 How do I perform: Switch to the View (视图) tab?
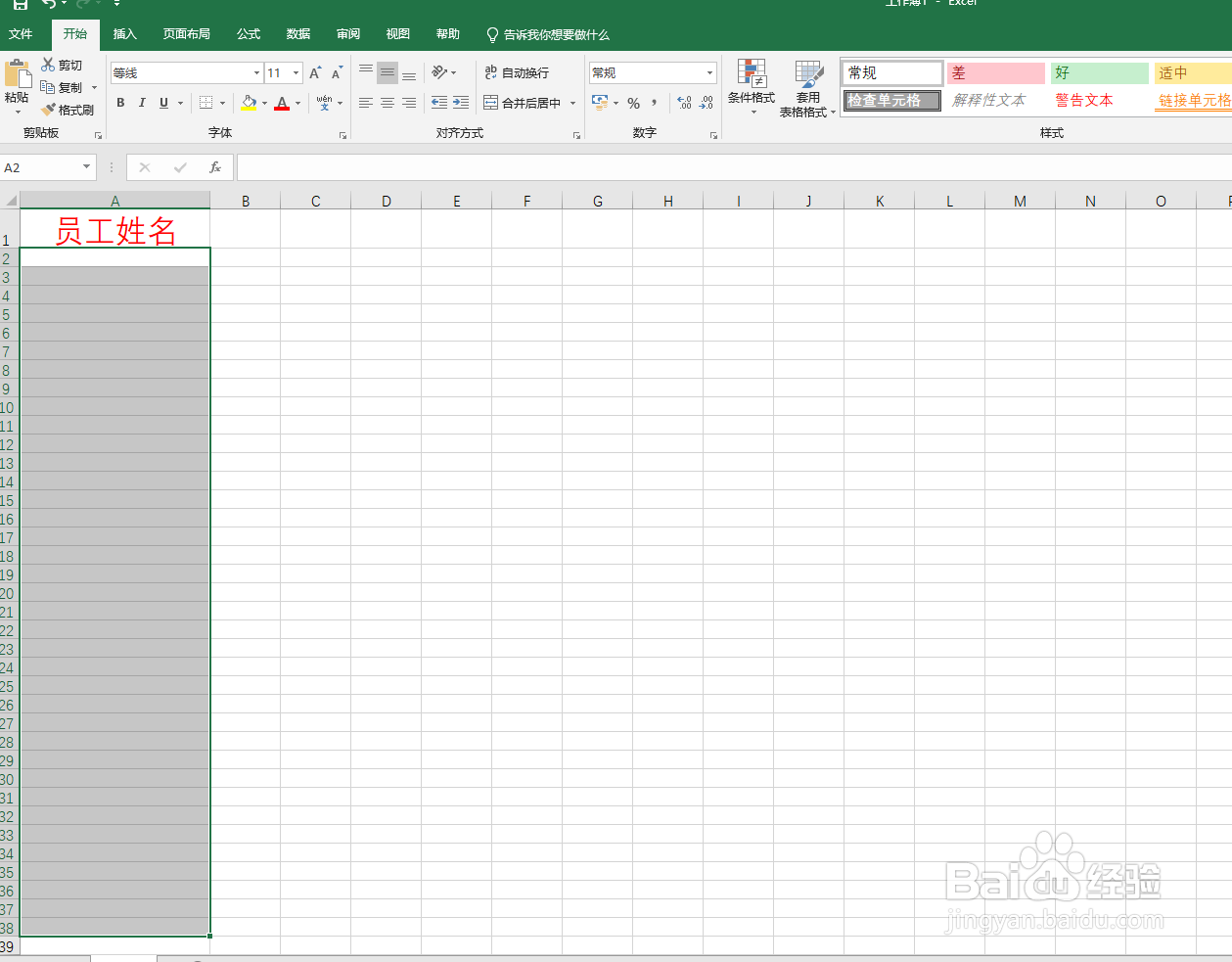[x=398, y=34]
